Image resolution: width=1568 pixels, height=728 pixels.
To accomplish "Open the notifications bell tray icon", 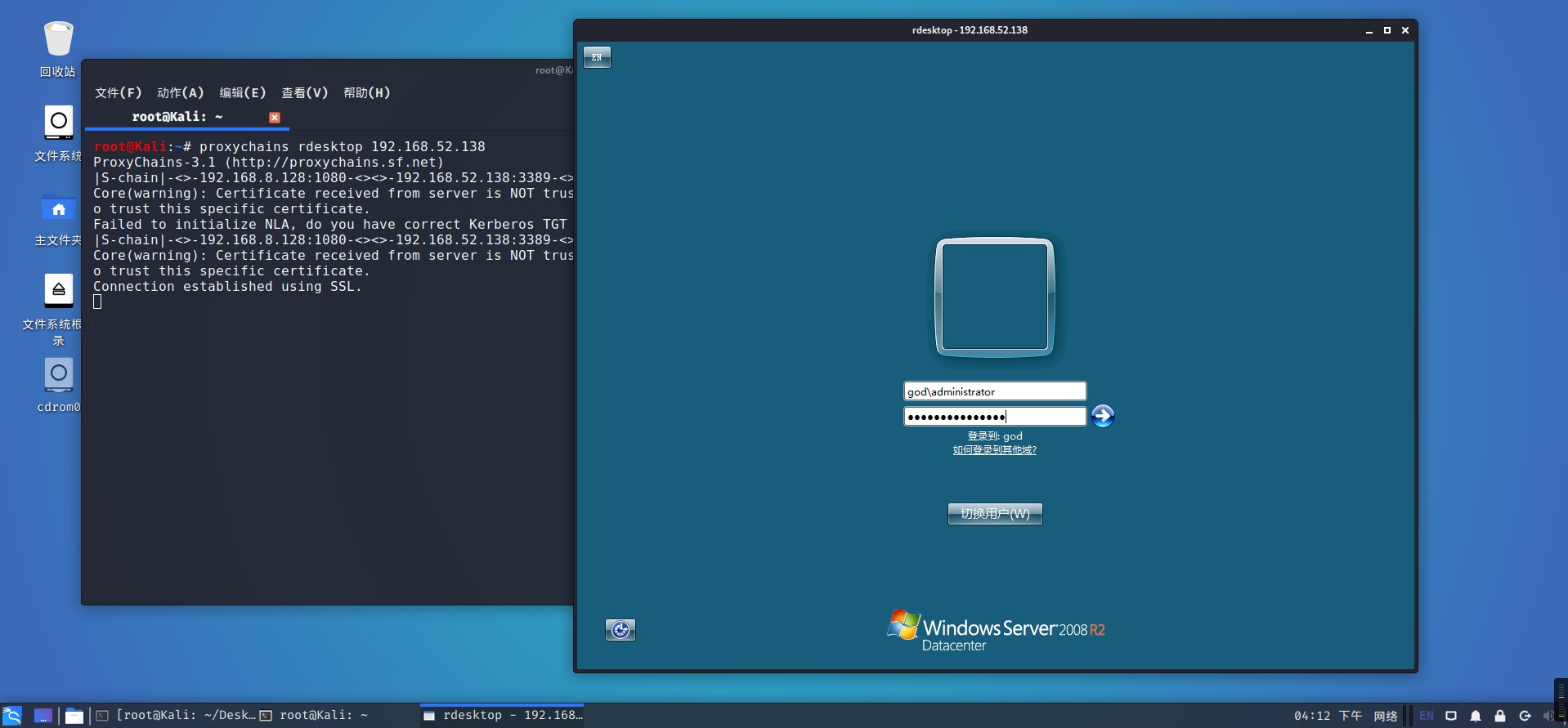I will [x=1476, y=716].
